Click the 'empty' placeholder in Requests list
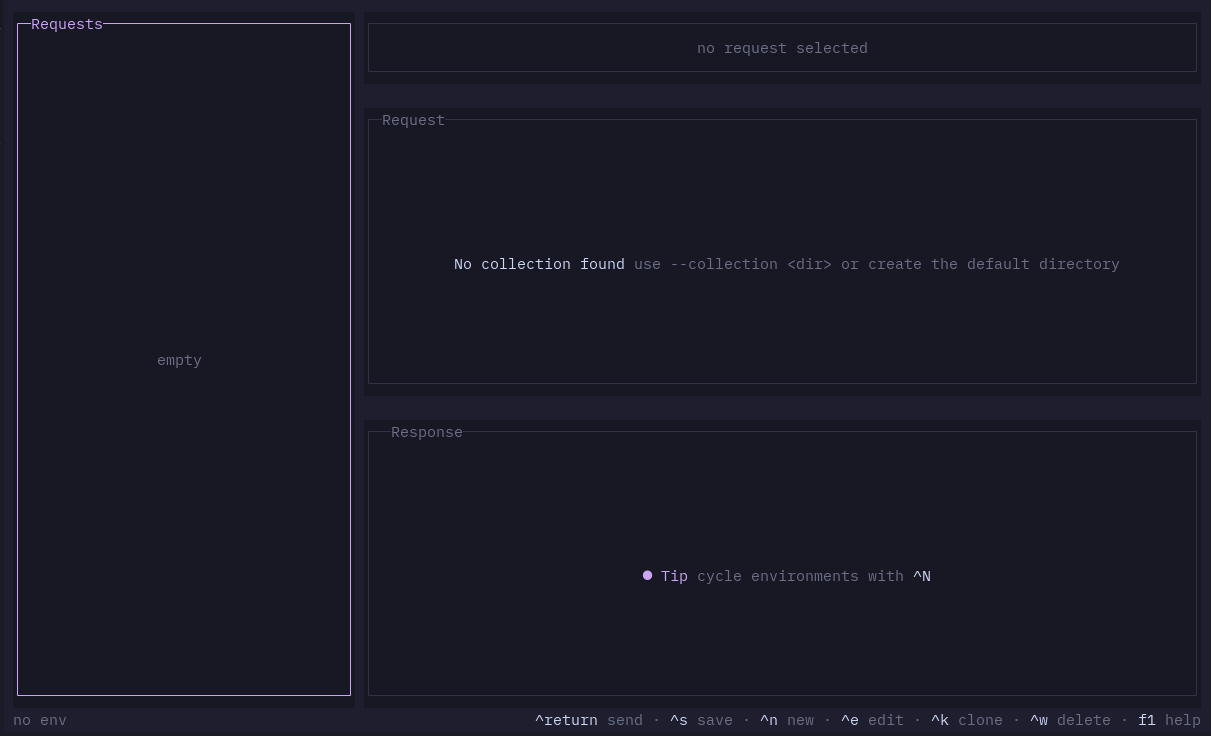Viewport: 1211px width, 736px height. point(179,360)
